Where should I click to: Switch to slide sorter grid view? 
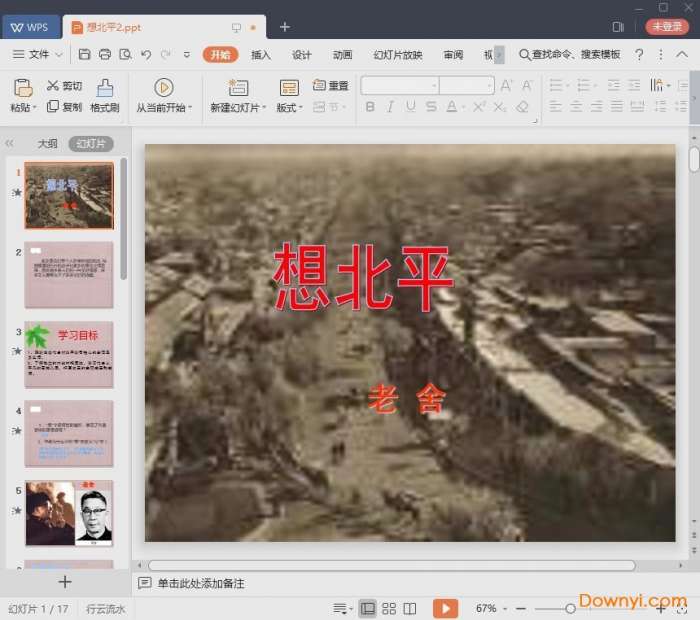[x=389, y=608]
